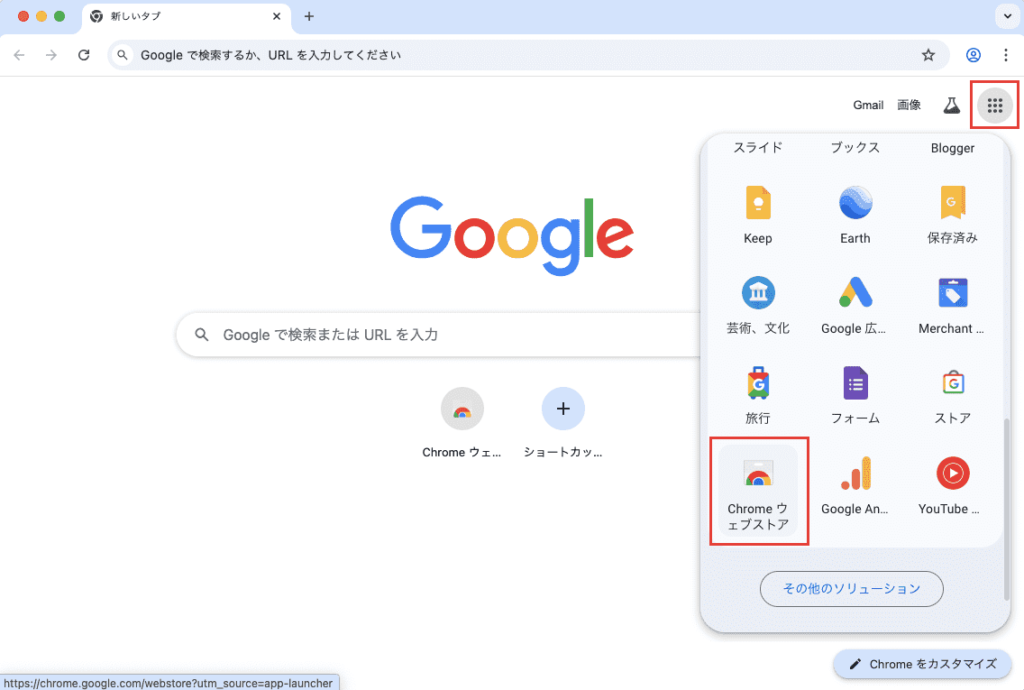Viewport: 1024px width, 690px height.
Task: Open スライド app label
Action: (758, 148)
